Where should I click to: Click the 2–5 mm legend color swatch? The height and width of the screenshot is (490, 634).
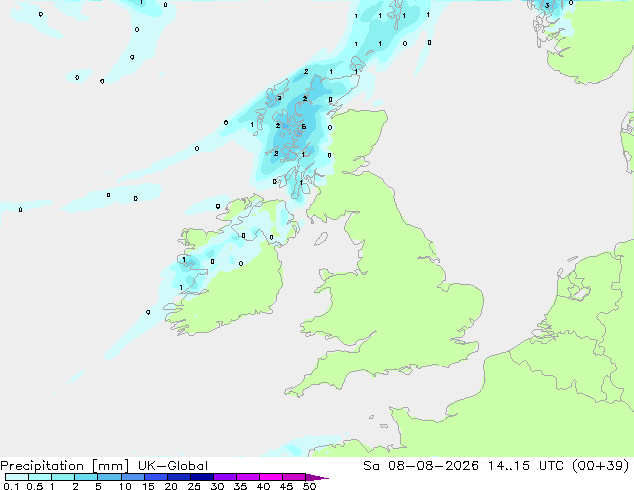click(86, 477)
